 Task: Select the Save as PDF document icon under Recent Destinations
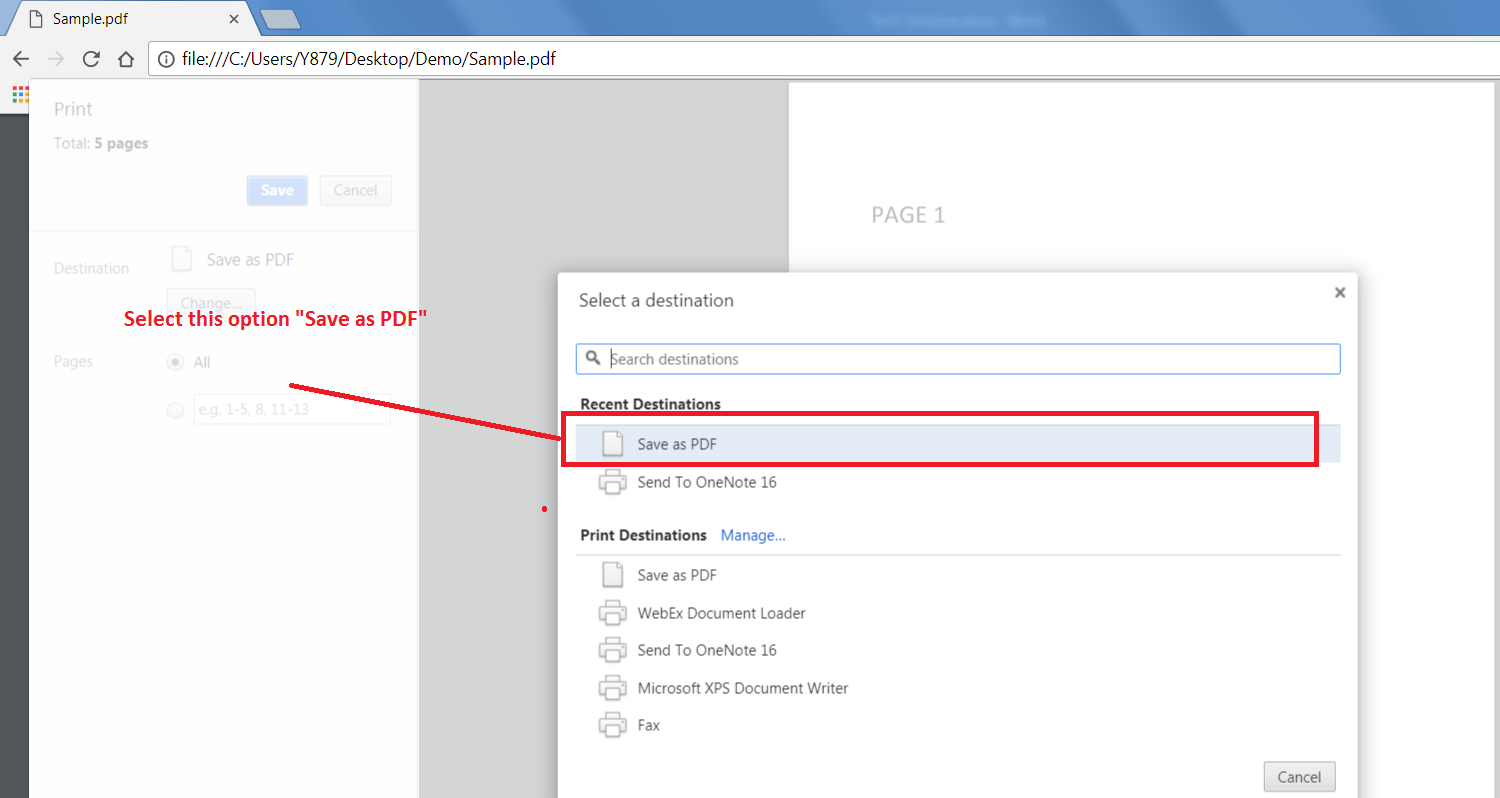(x=612, y=443)
